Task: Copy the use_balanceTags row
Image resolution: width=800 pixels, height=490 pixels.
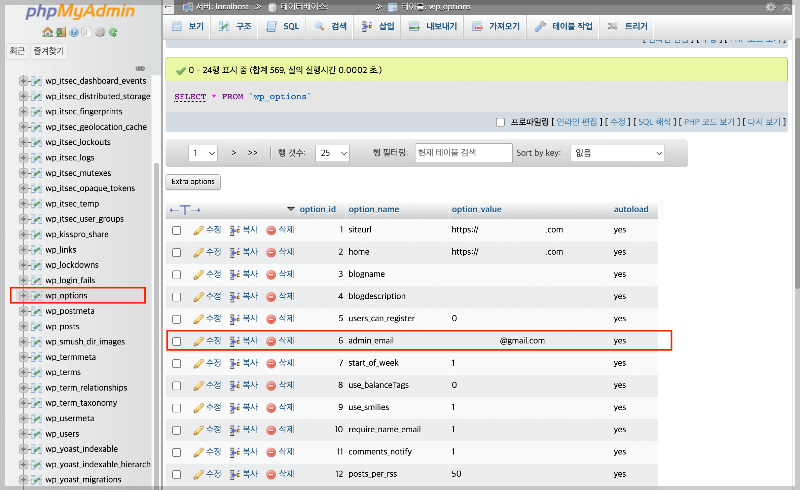Action: click(x=244, y=385)
